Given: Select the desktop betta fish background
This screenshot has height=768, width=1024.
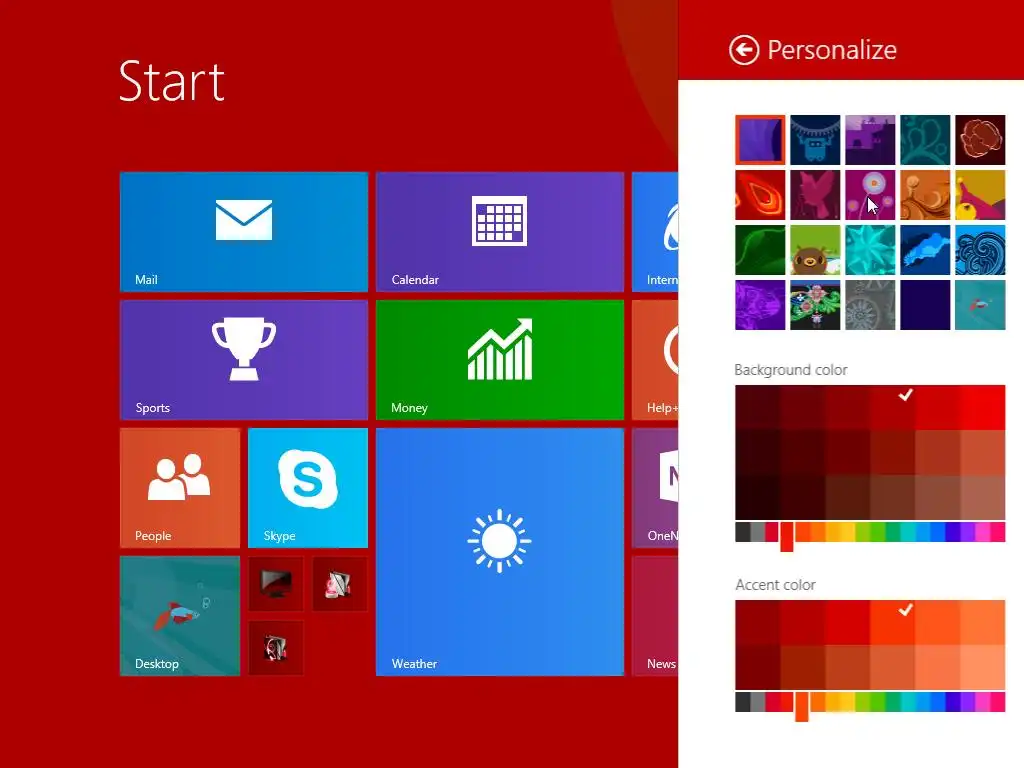Looking at the screenshot, I should tap(980, 305).
